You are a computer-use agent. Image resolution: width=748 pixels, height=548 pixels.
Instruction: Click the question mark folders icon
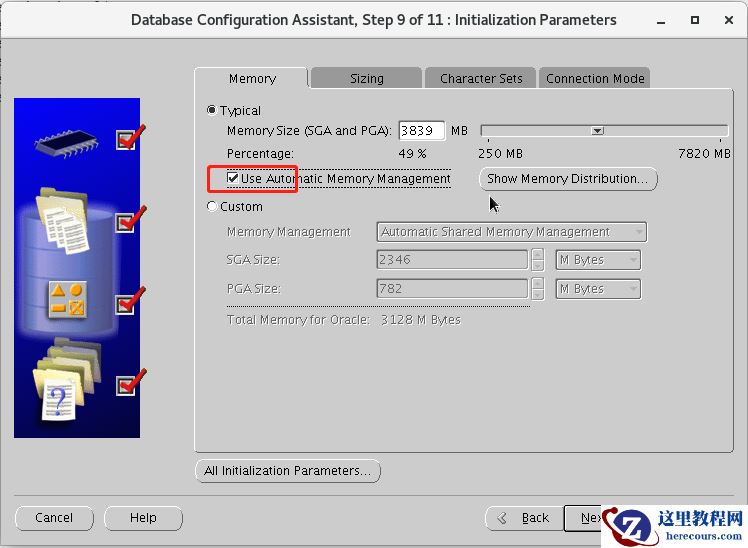click(x=67, y=380)
